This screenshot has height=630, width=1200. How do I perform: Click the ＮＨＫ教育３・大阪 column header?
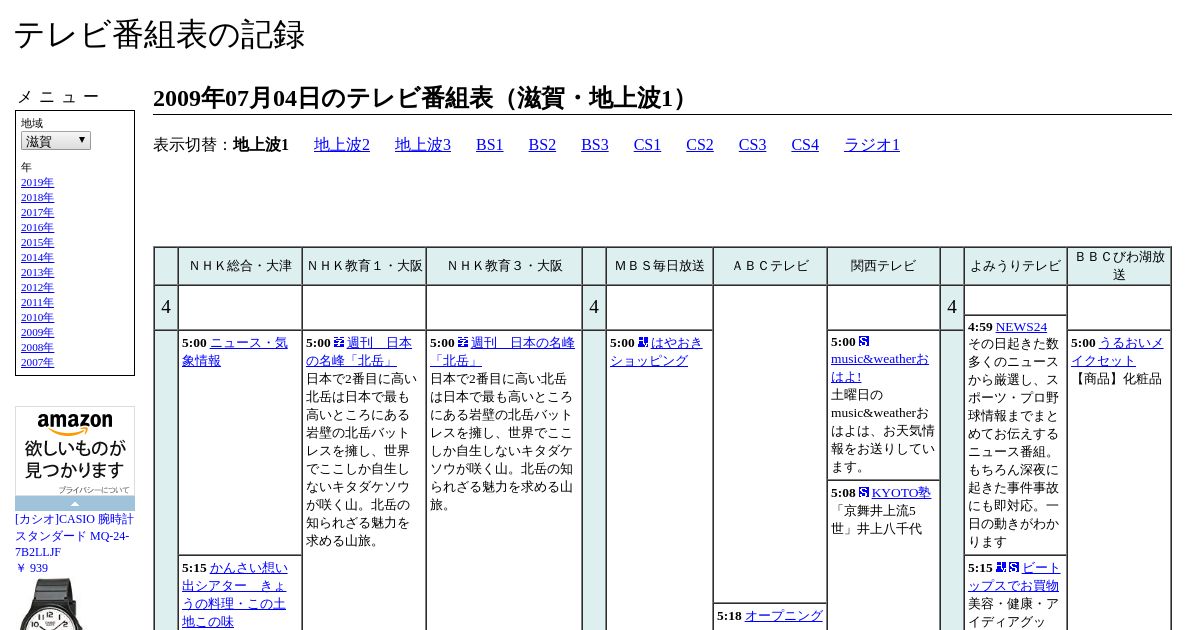(x=504, y=266)
